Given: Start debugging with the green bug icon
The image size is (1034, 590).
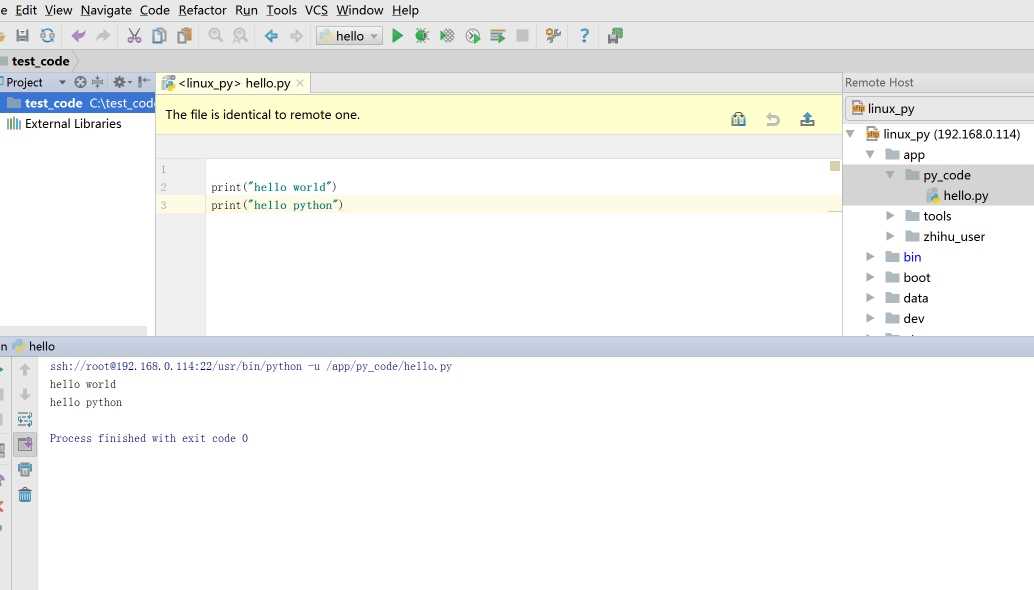Looking at the screenshot, I should click(421, 36).
